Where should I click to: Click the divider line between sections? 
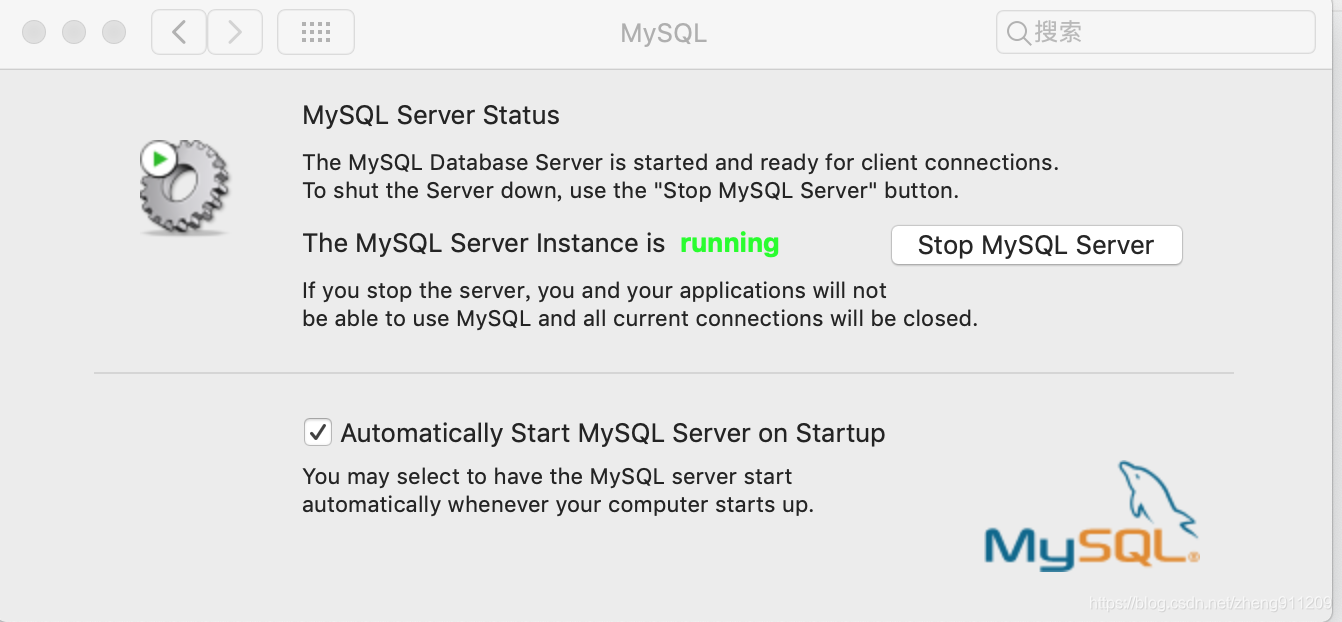(x=663, y=374)
